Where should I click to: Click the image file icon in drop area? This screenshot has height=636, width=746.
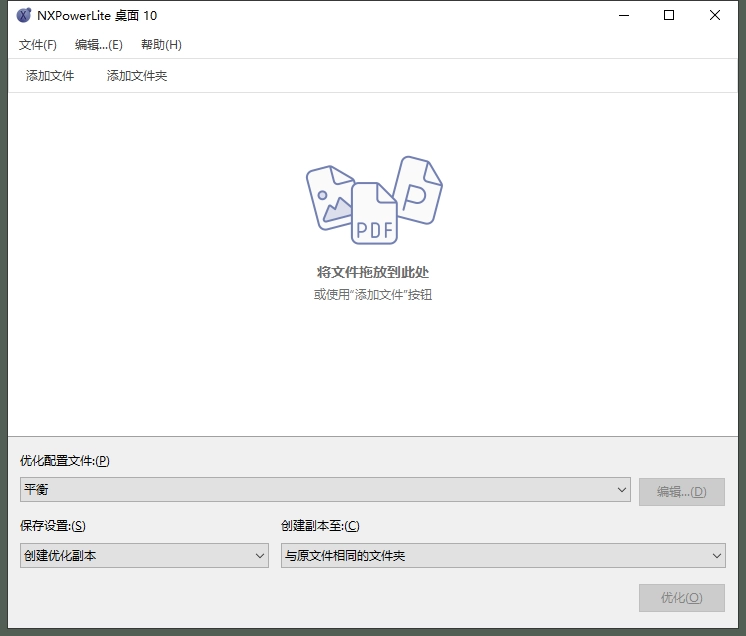tap(329, 197)
